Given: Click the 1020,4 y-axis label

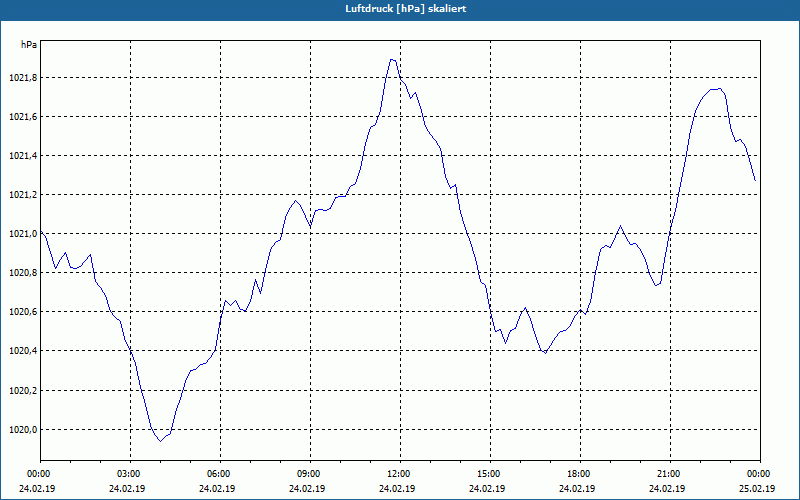Looking at the screenshot, I should click(23, 351).
